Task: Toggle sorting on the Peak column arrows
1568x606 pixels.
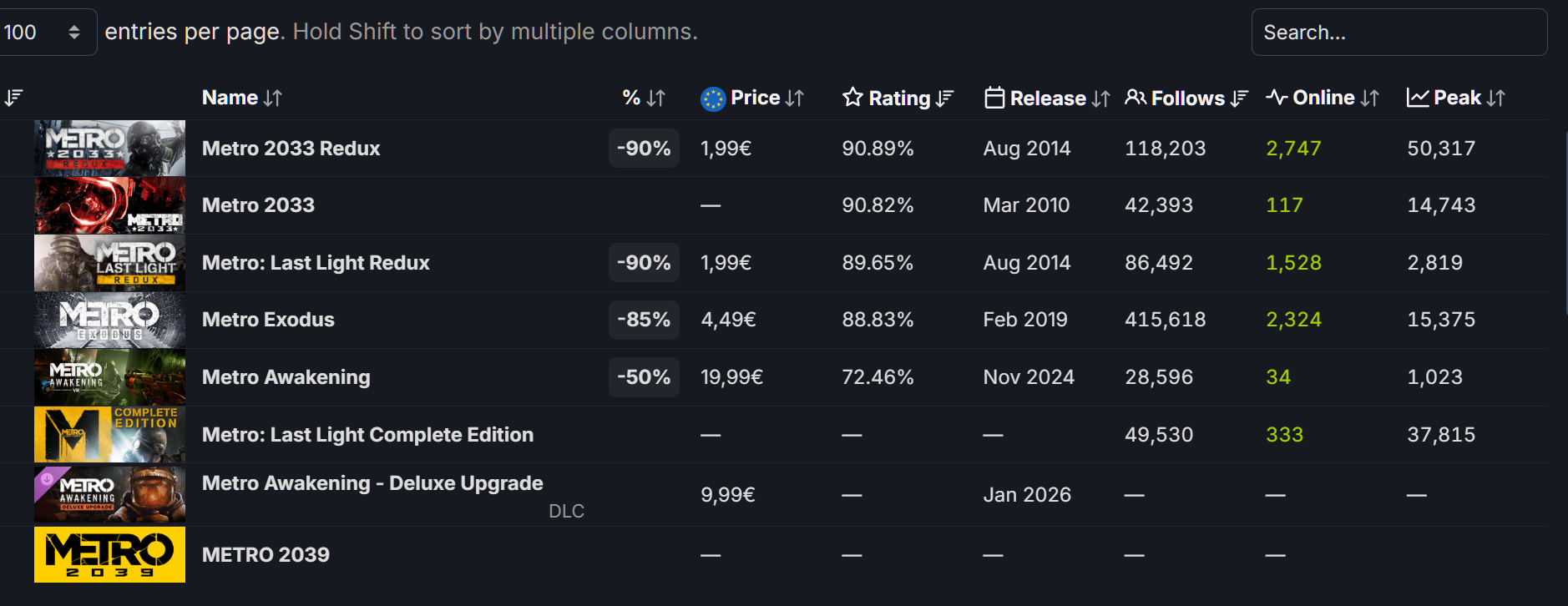Action: click(x=1496, y=98)
